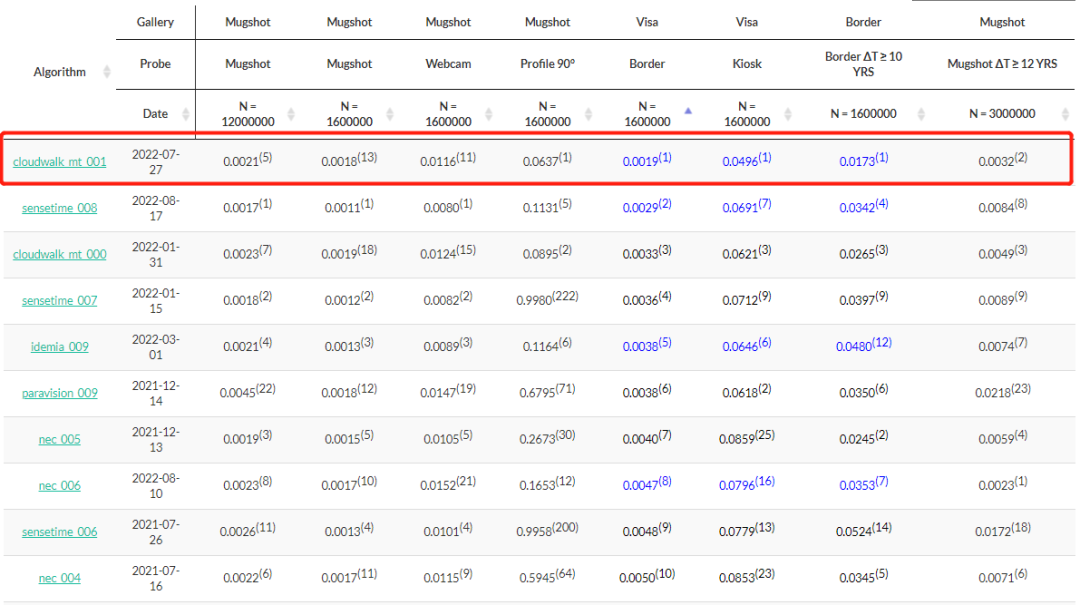Sort by N = 12000000 Mugshot column
The height and width of the screenshot is (605, 1080).
coord(291,114)
